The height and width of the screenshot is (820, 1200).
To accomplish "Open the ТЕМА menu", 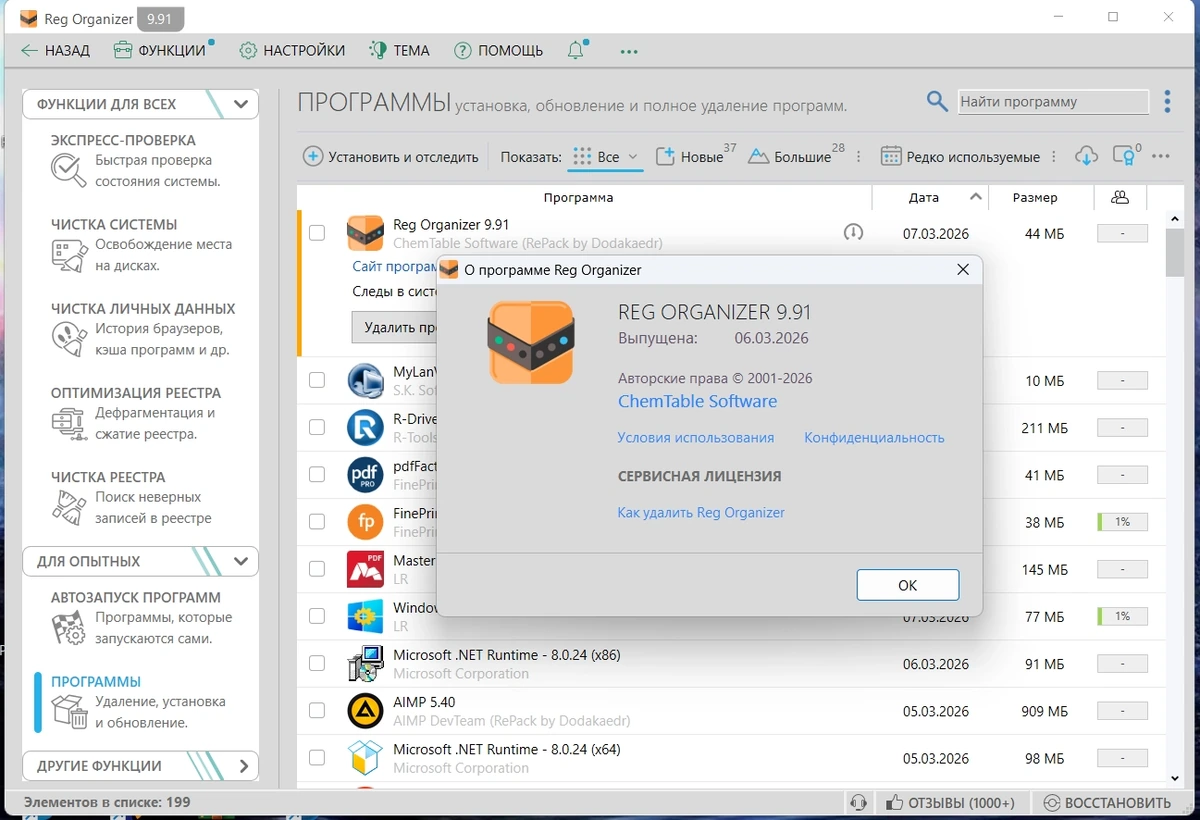I will [399, 50].
